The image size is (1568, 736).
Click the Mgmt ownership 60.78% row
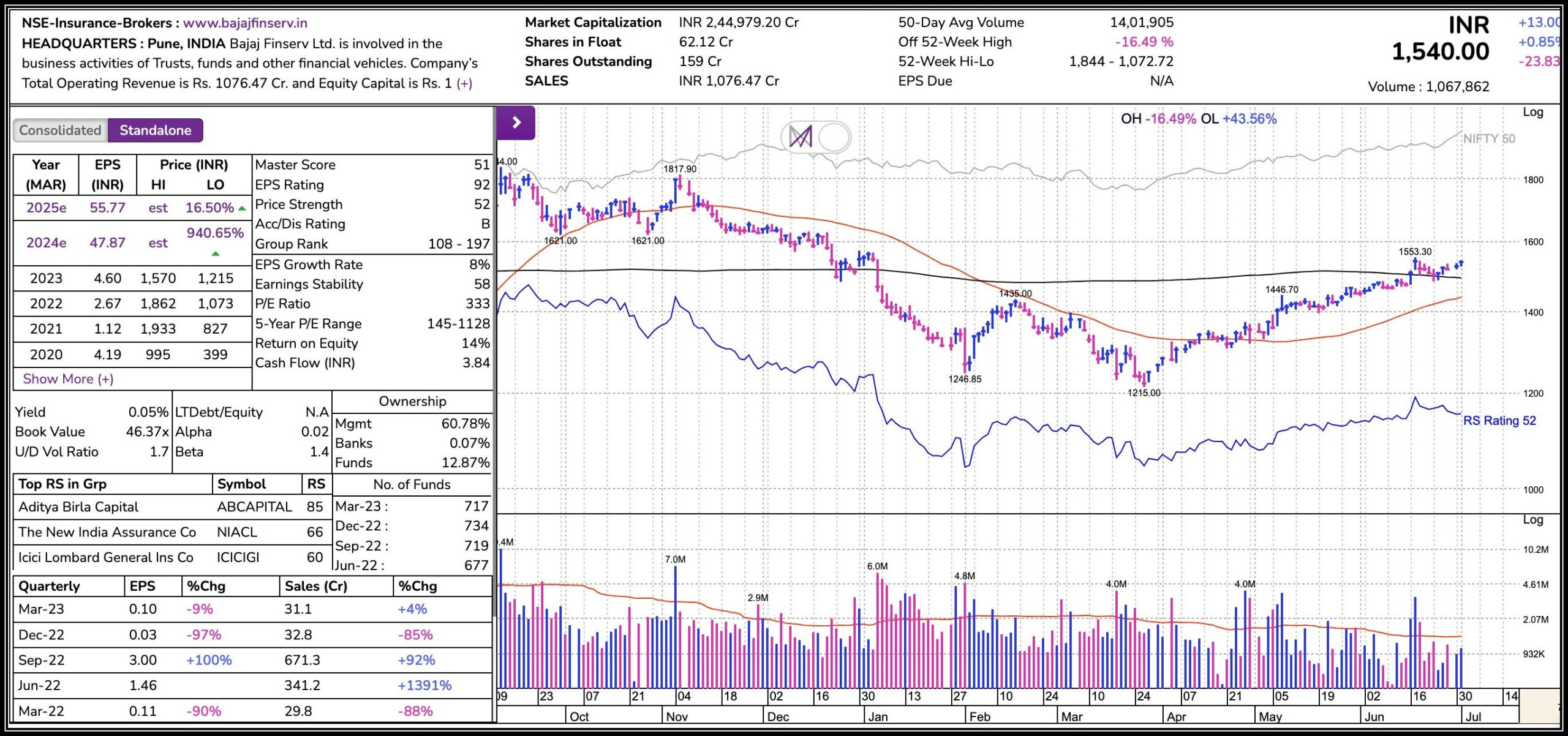[412, 424]
